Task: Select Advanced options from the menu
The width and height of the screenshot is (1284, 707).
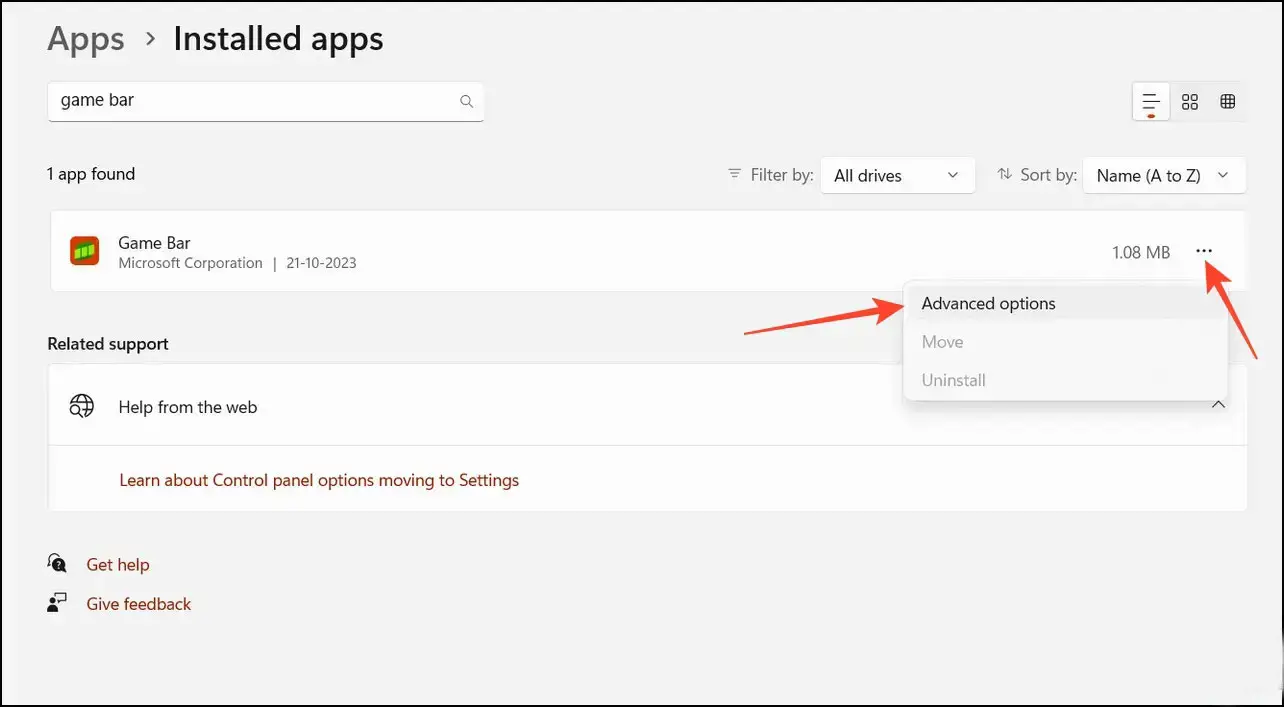Action: [x=1065, y=303]
